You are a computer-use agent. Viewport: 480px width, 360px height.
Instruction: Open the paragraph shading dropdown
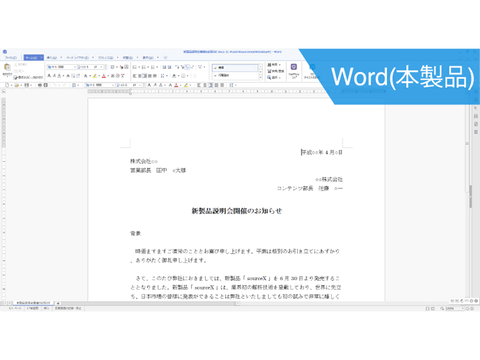point(178,76)
